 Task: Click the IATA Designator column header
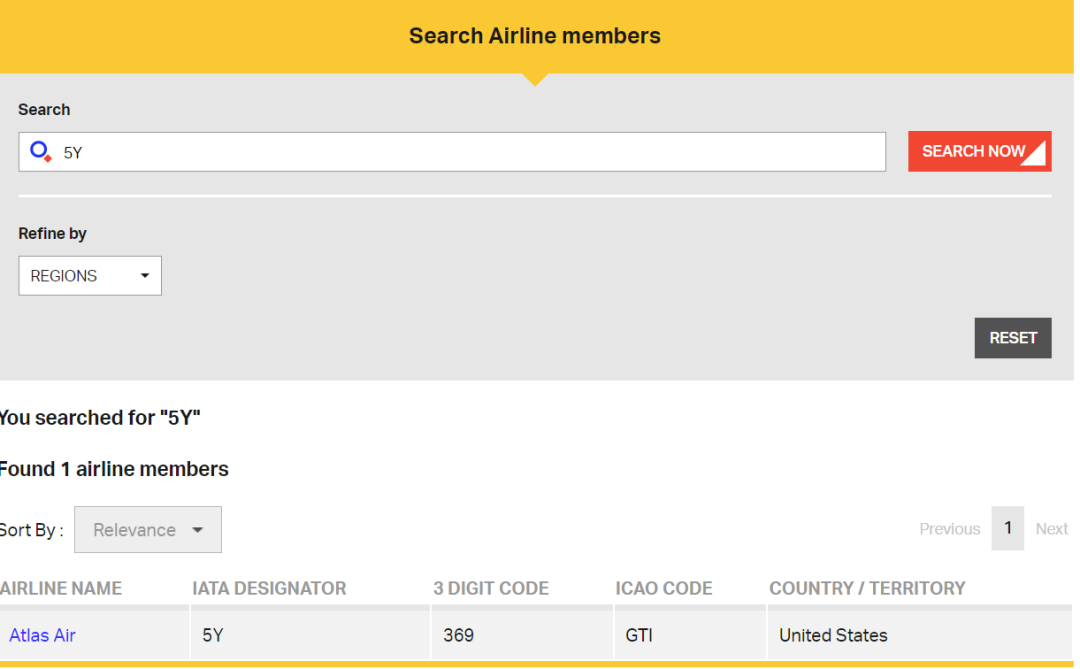[x=269, y=589]
